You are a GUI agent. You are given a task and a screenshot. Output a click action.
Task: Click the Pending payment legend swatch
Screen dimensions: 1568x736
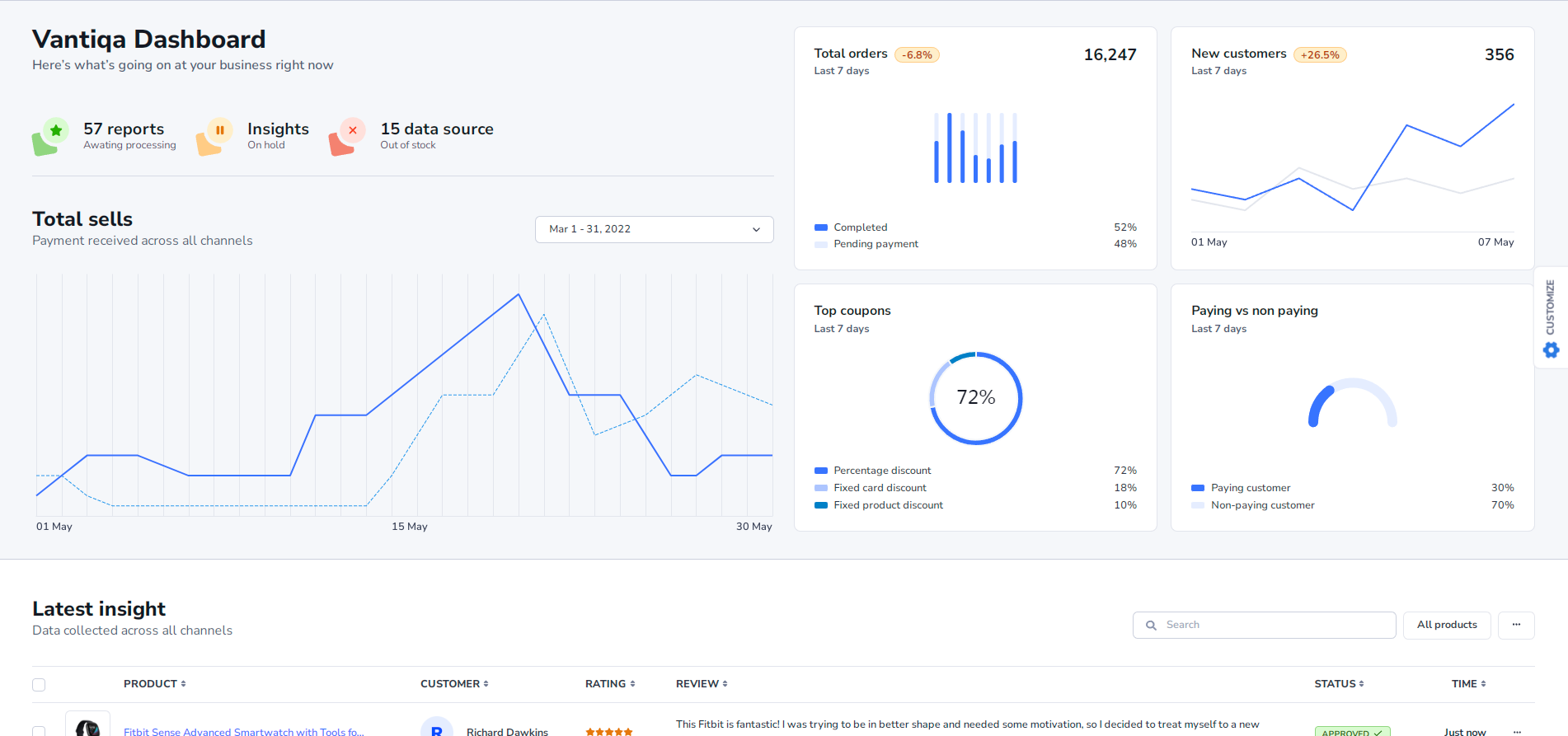[821, 244]
